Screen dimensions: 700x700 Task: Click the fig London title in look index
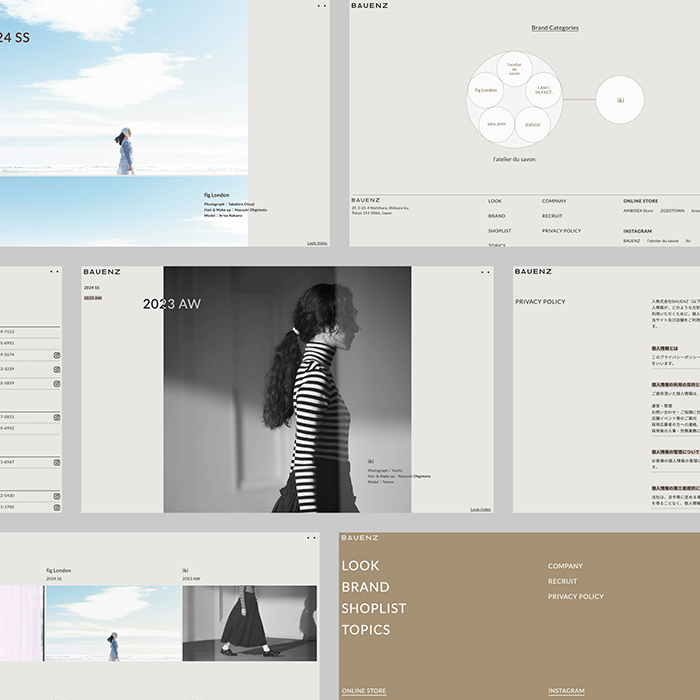[58, 571]
